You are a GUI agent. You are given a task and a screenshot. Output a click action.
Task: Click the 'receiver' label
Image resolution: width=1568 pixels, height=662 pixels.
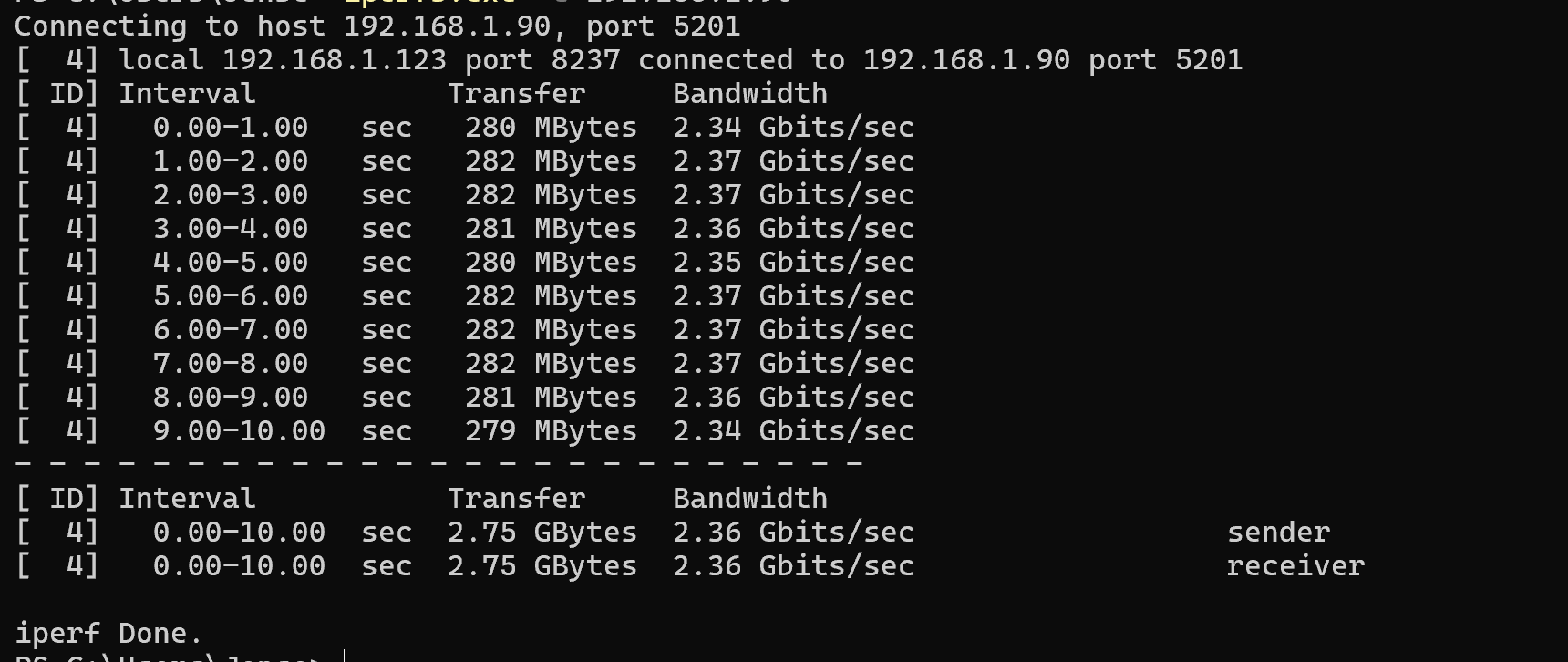(x=1295, y=566)
